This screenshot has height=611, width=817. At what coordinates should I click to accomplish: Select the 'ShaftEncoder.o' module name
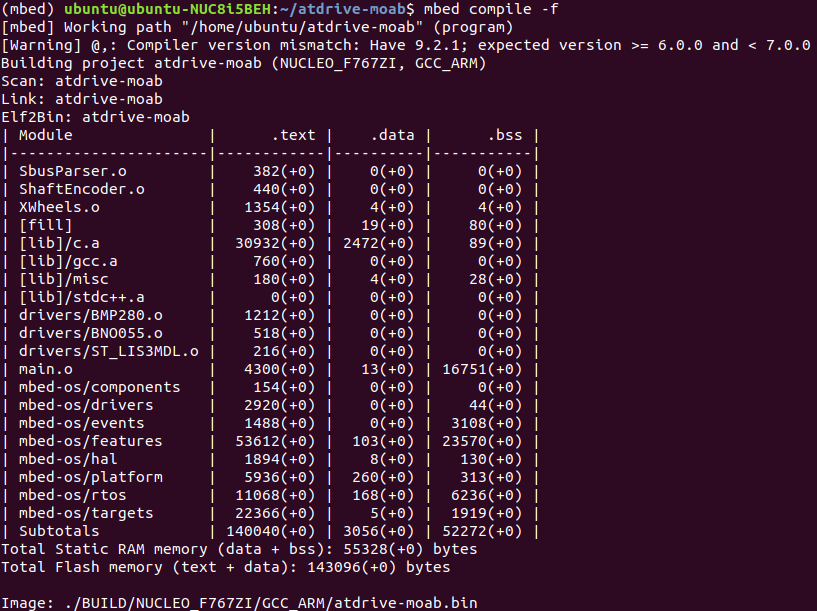[x=82, y=189]
